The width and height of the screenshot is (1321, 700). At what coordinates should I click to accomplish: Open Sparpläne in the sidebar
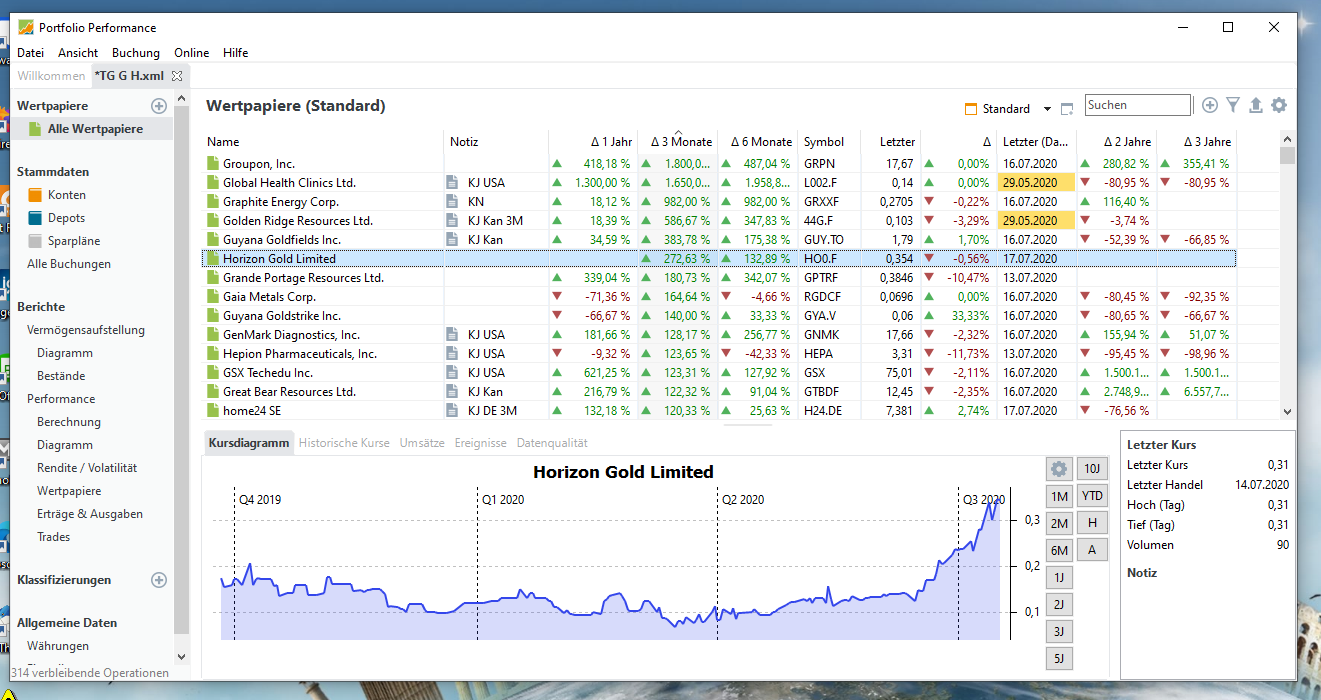pos(74,241)
